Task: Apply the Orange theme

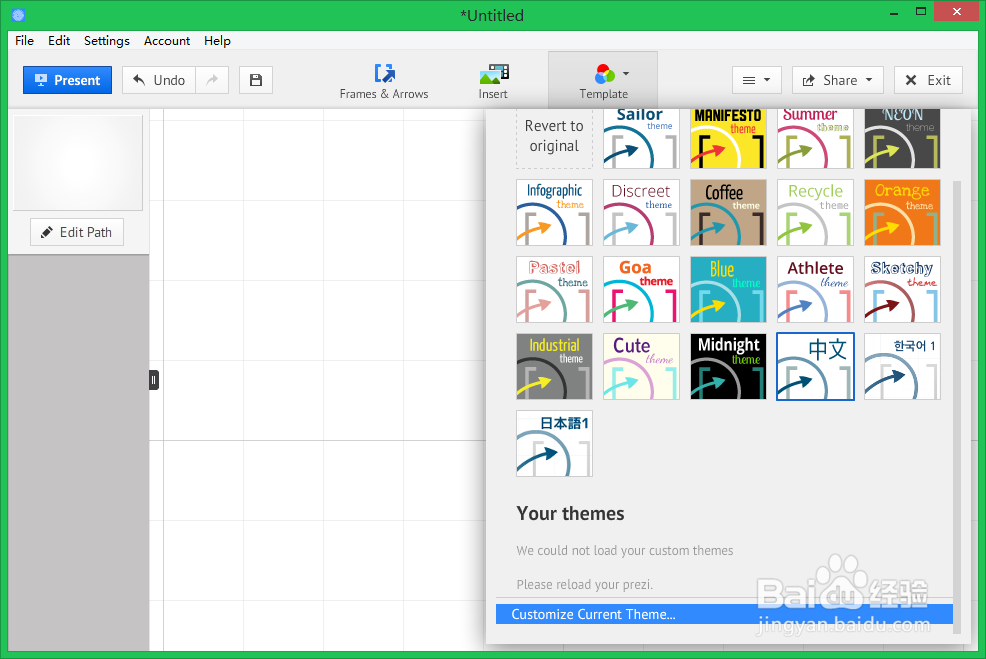Action: (x=902, y=213)
